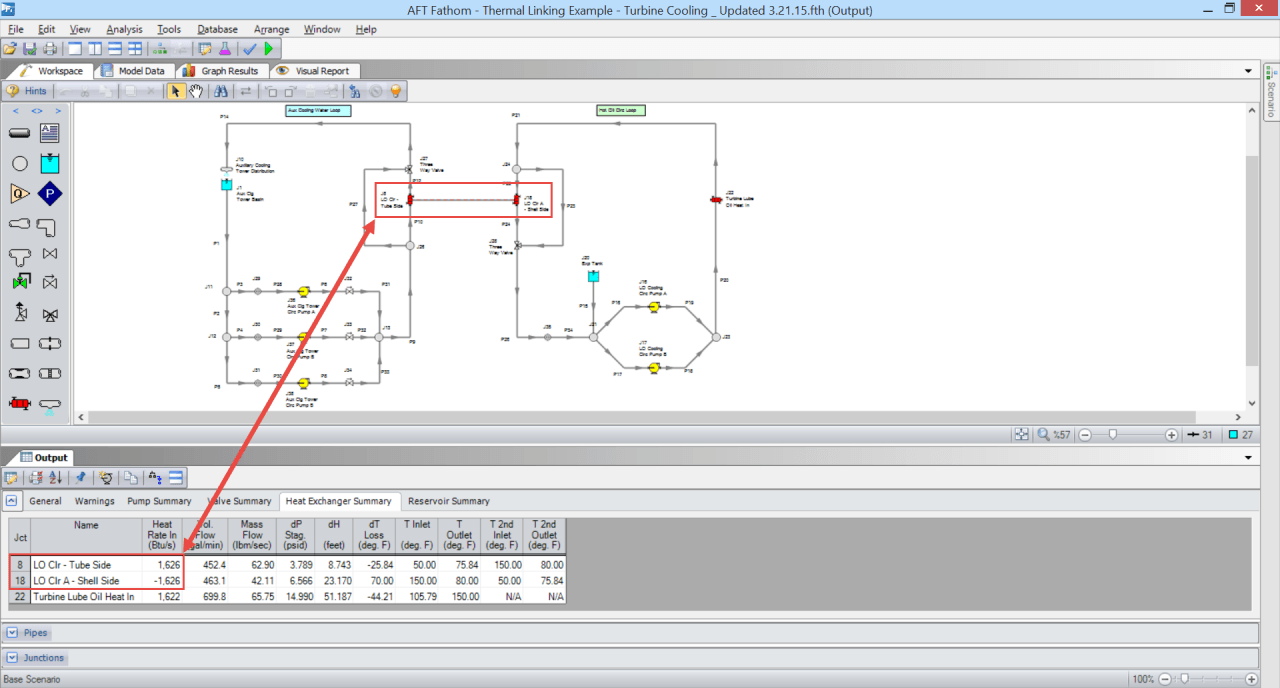The image size is (1280, 688).
Task: Select the Tee junction in Toolbox
Action: click(20, 255)
